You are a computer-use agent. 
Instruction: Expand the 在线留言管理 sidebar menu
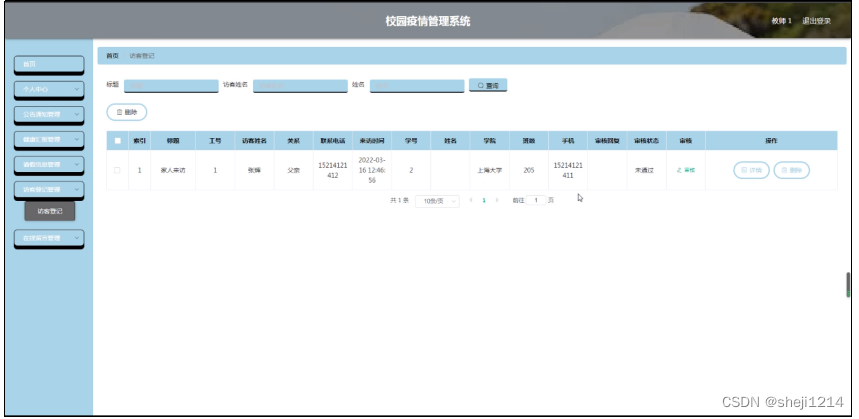[x=49, y=238]
